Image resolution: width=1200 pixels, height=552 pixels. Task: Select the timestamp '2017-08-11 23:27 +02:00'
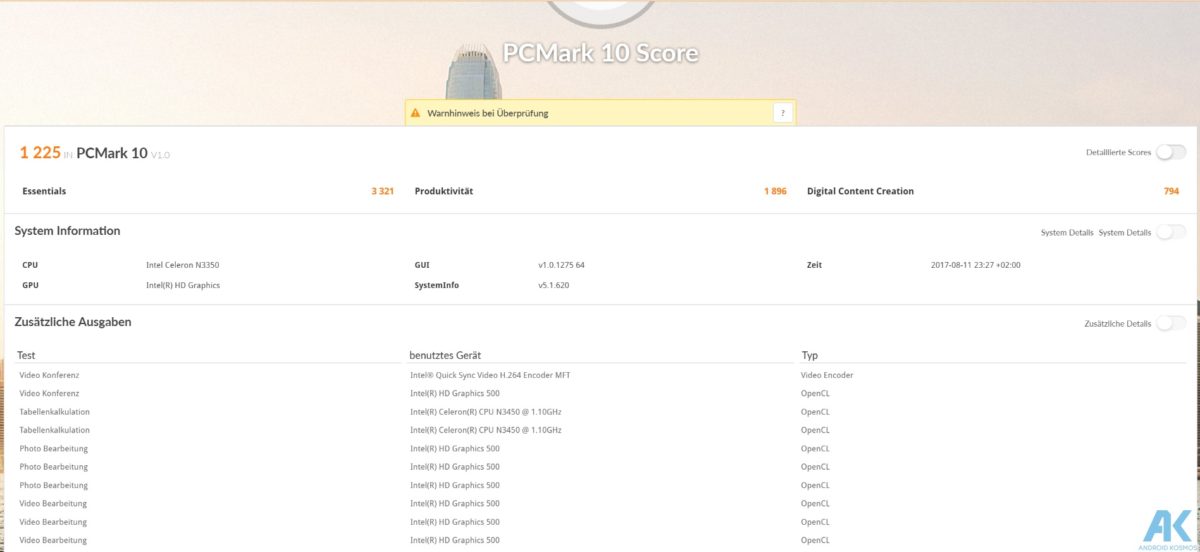click(975, 265)
